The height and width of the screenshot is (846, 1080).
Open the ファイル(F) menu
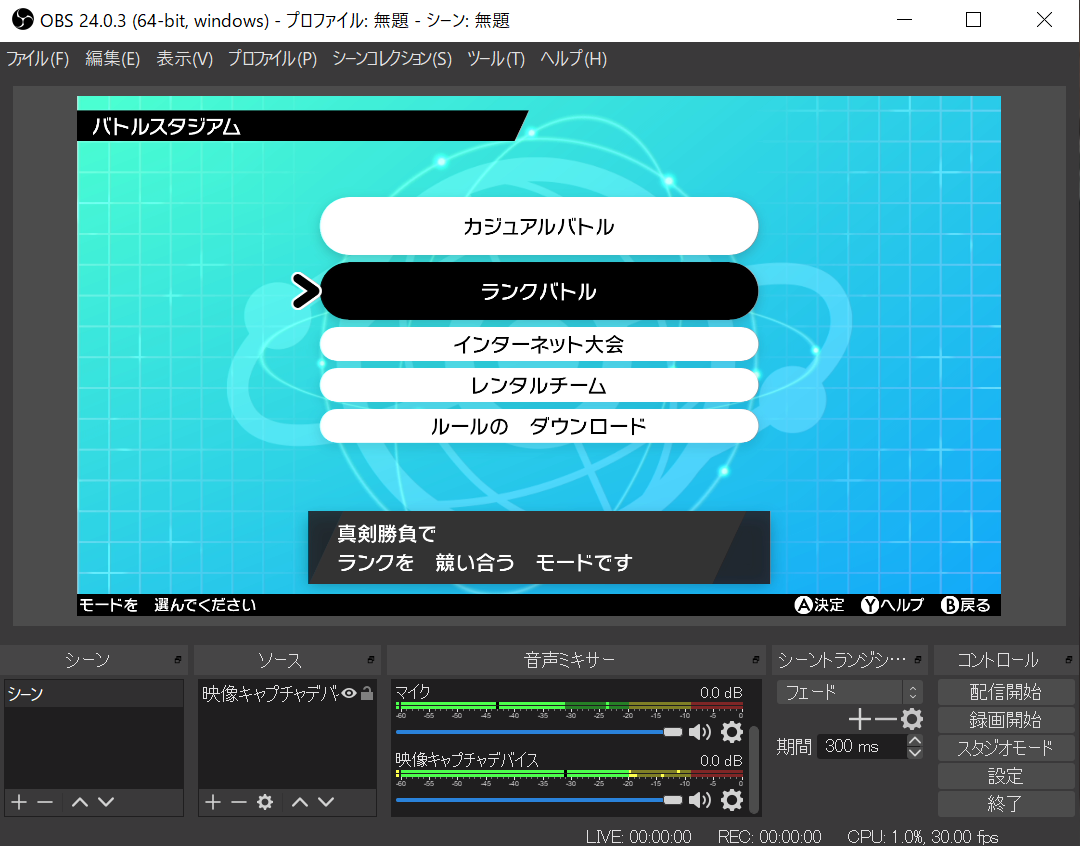point(38,59)
